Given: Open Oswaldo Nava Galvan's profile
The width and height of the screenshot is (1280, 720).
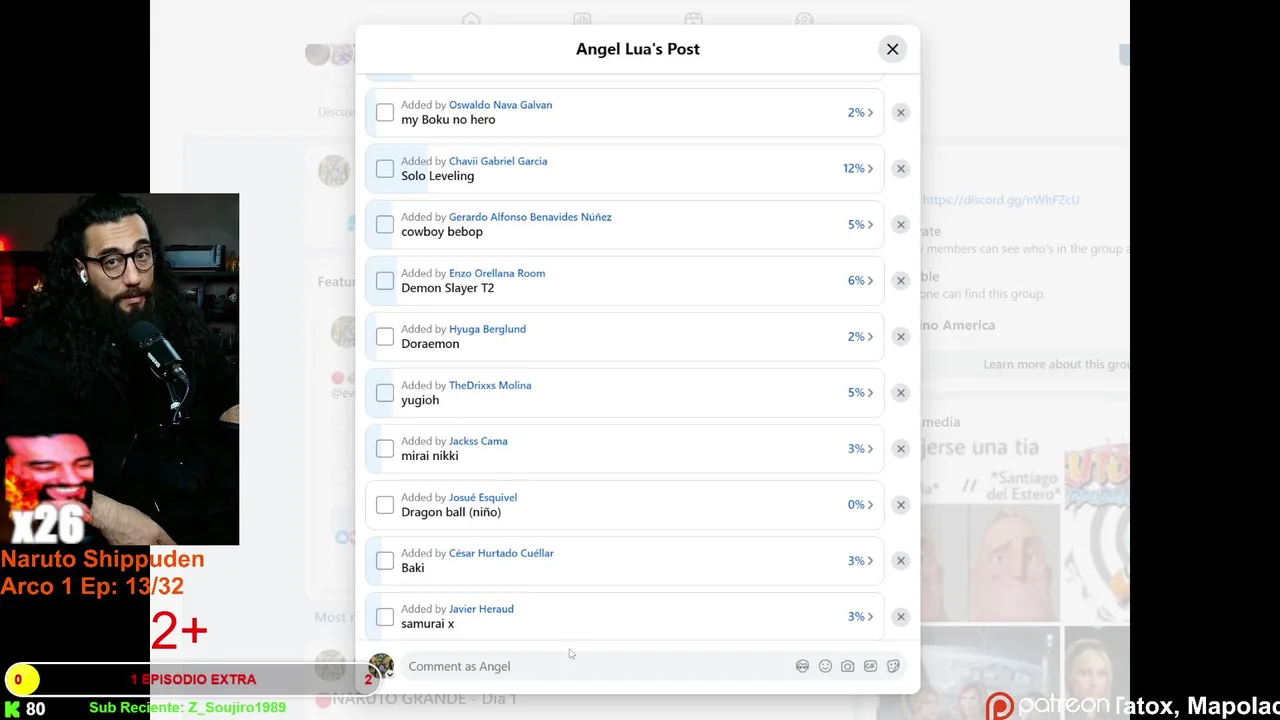Looking at the screenshot, I should tap(500, 105).
